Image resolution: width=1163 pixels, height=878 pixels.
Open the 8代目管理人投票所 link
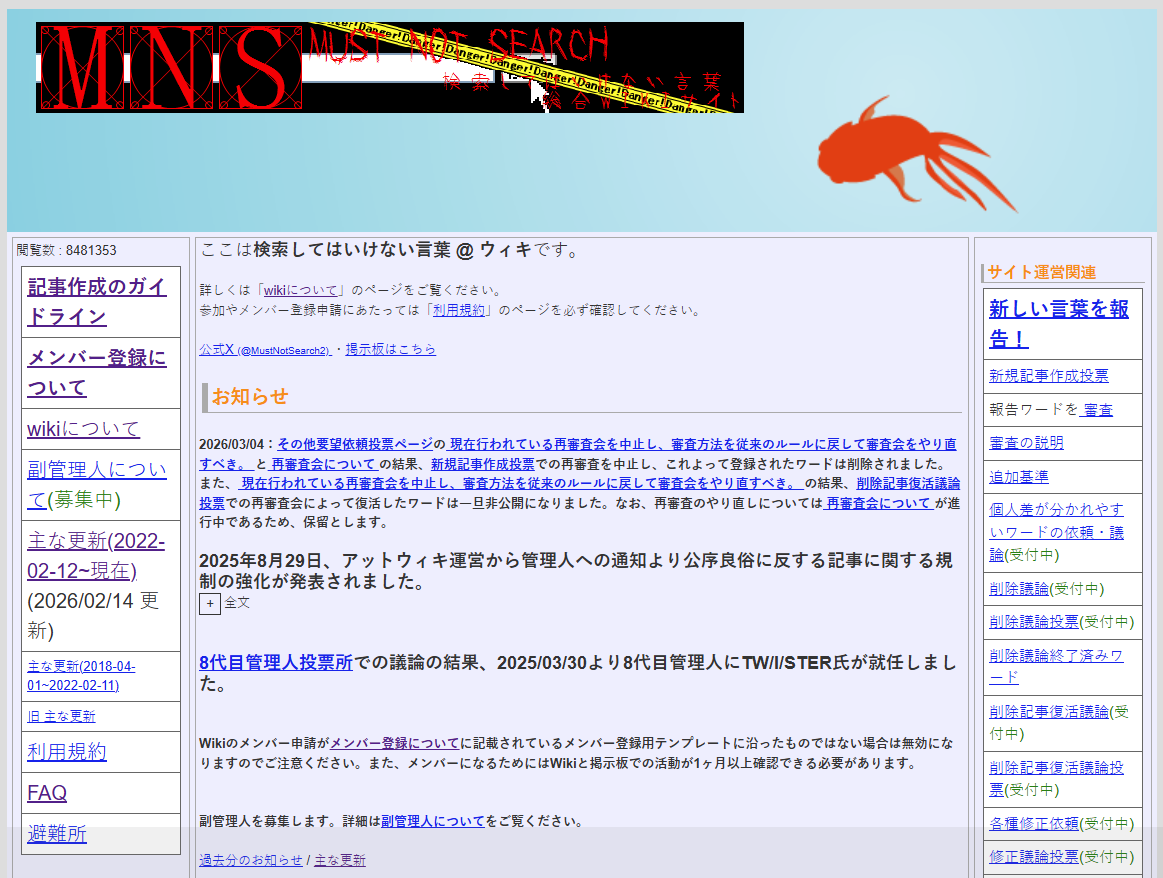276,662
